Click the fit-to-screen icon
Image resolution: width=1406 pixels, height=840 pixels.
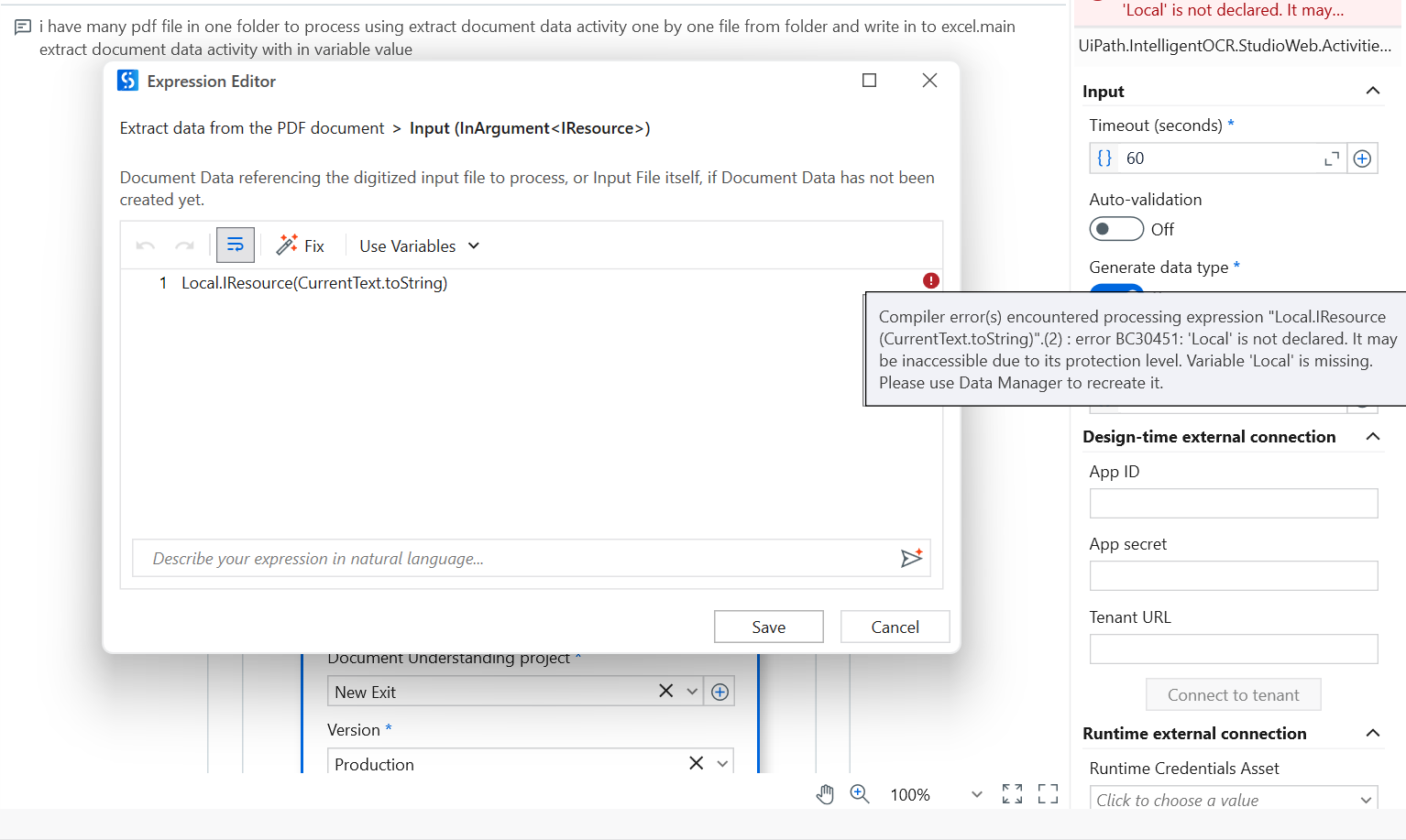[1012, 794]
